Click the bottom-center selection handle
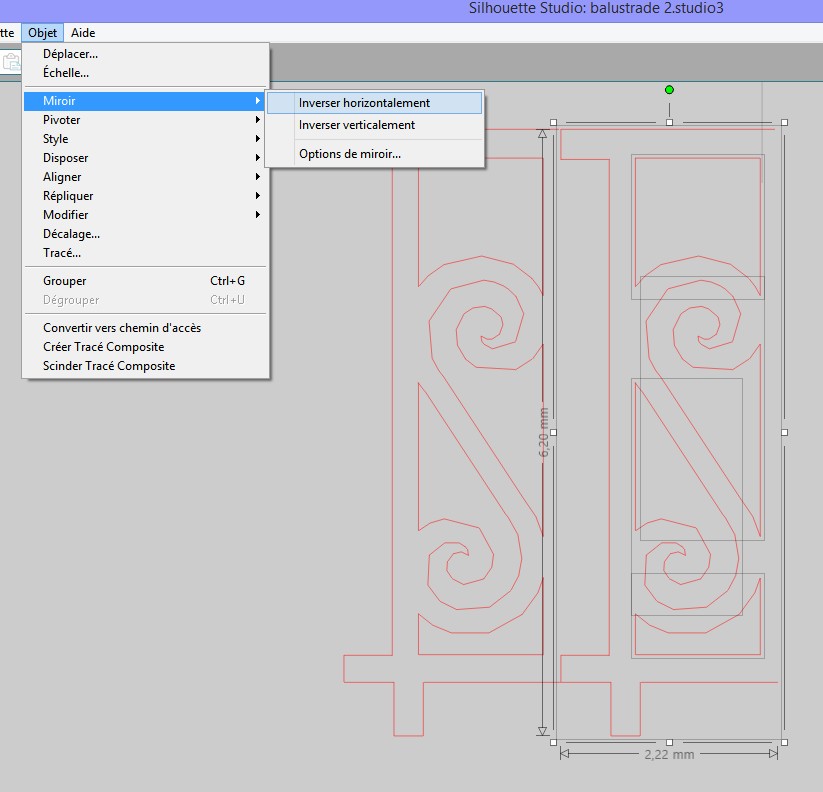Screen dimensions: 823x792 click(669, 742)
